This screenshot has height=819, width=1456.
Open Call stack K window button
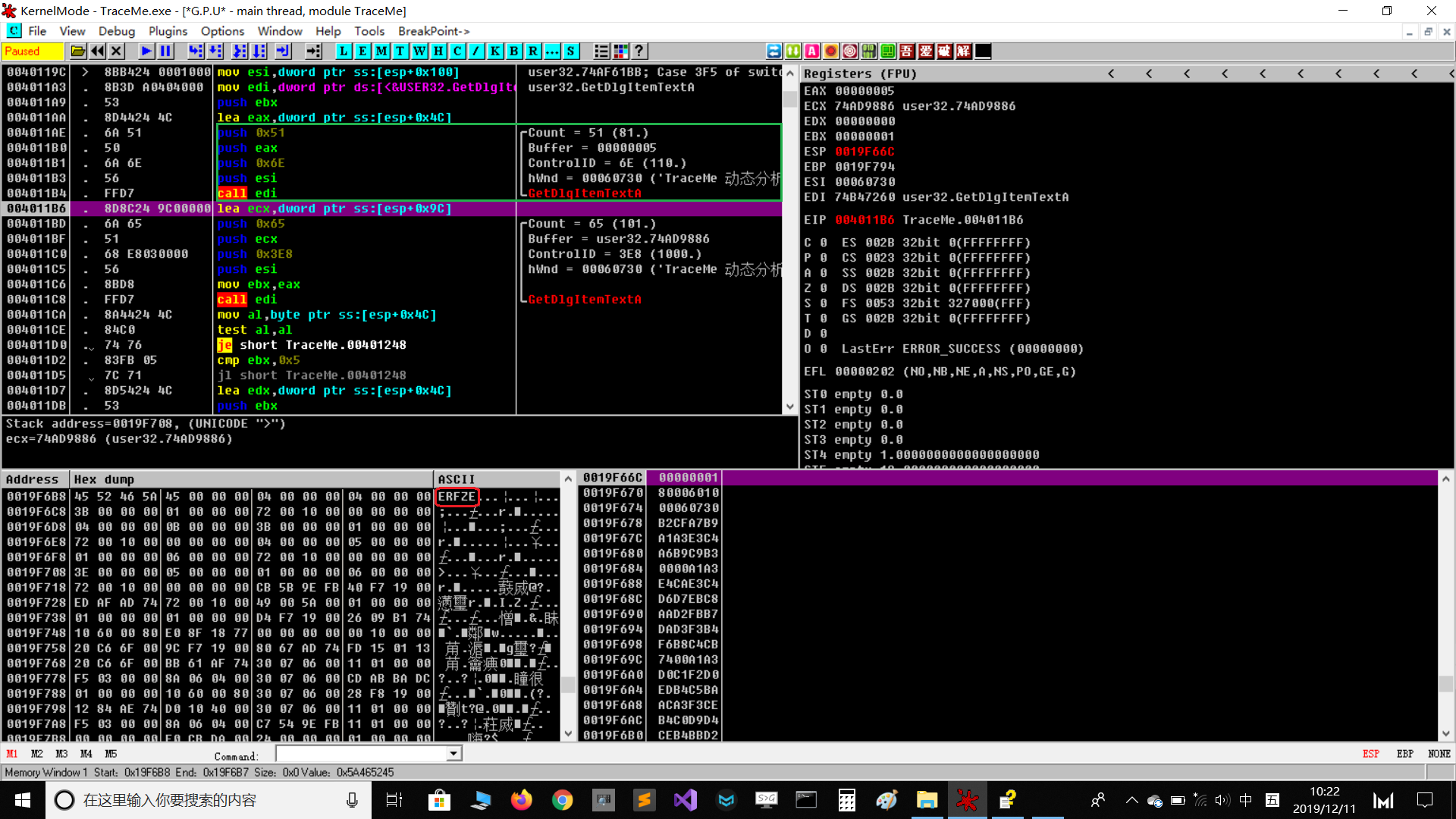495,51
